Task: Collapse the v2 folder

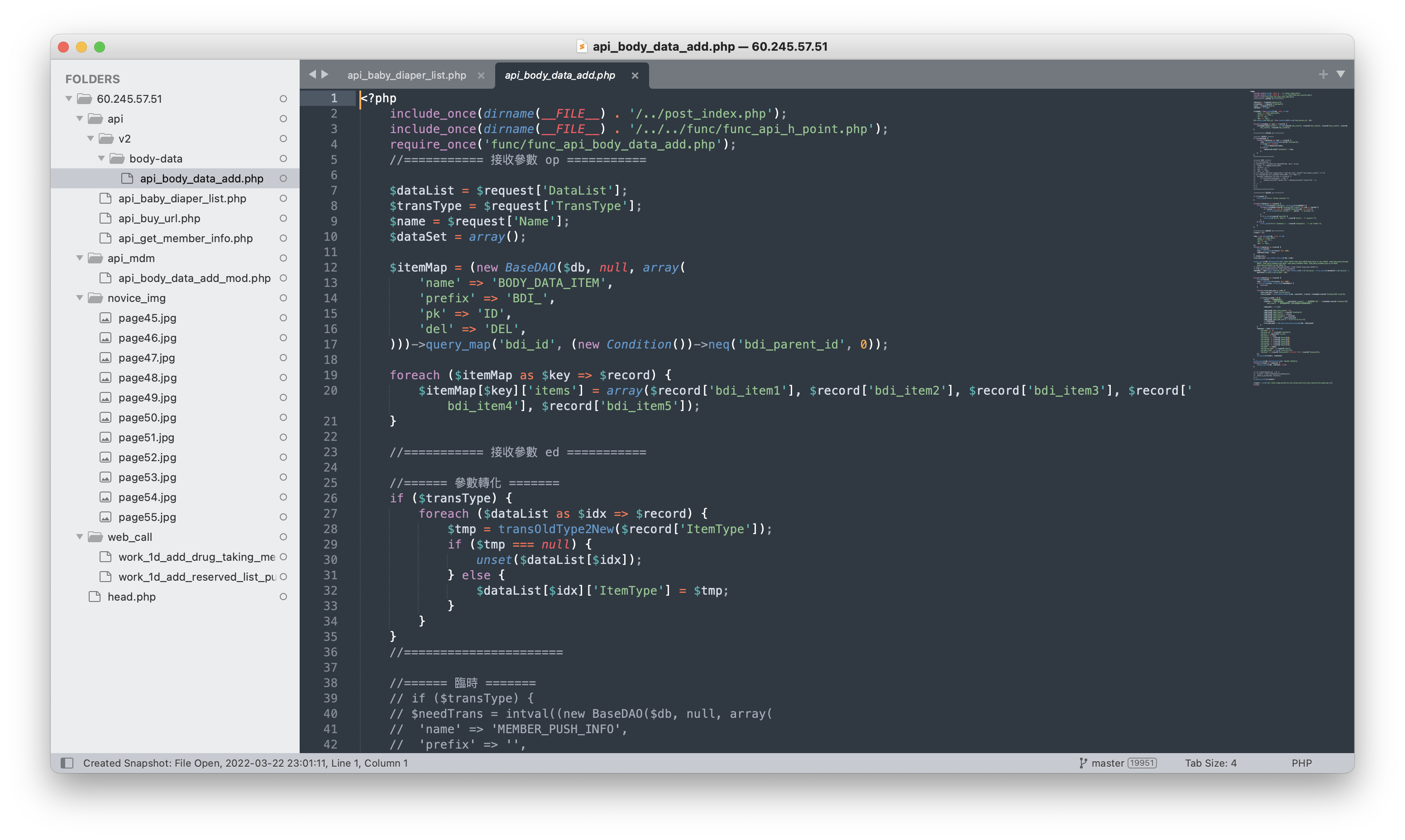Action: (91, 138)
